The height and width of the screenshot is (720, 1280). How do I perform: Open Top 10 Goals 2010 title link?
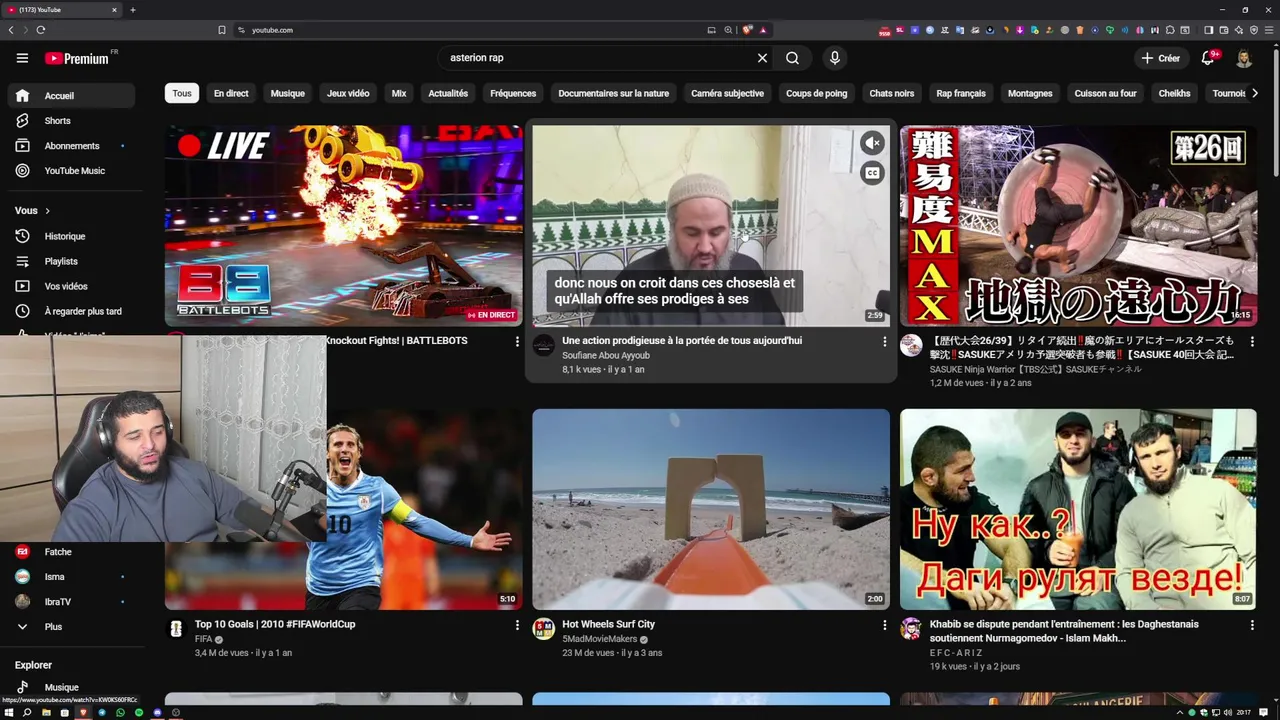(x=275, y=624)
